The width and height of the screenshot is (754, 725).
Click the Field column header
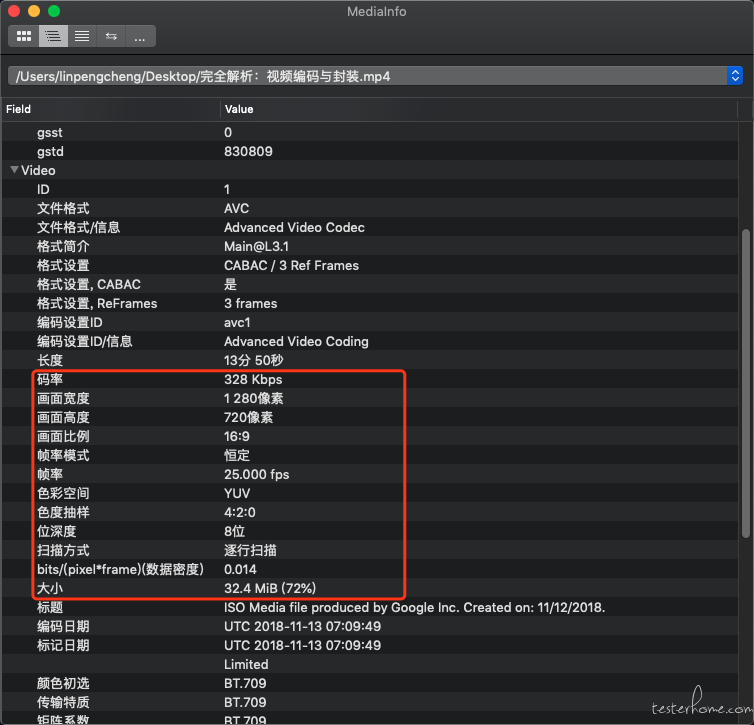click(18, 109)
